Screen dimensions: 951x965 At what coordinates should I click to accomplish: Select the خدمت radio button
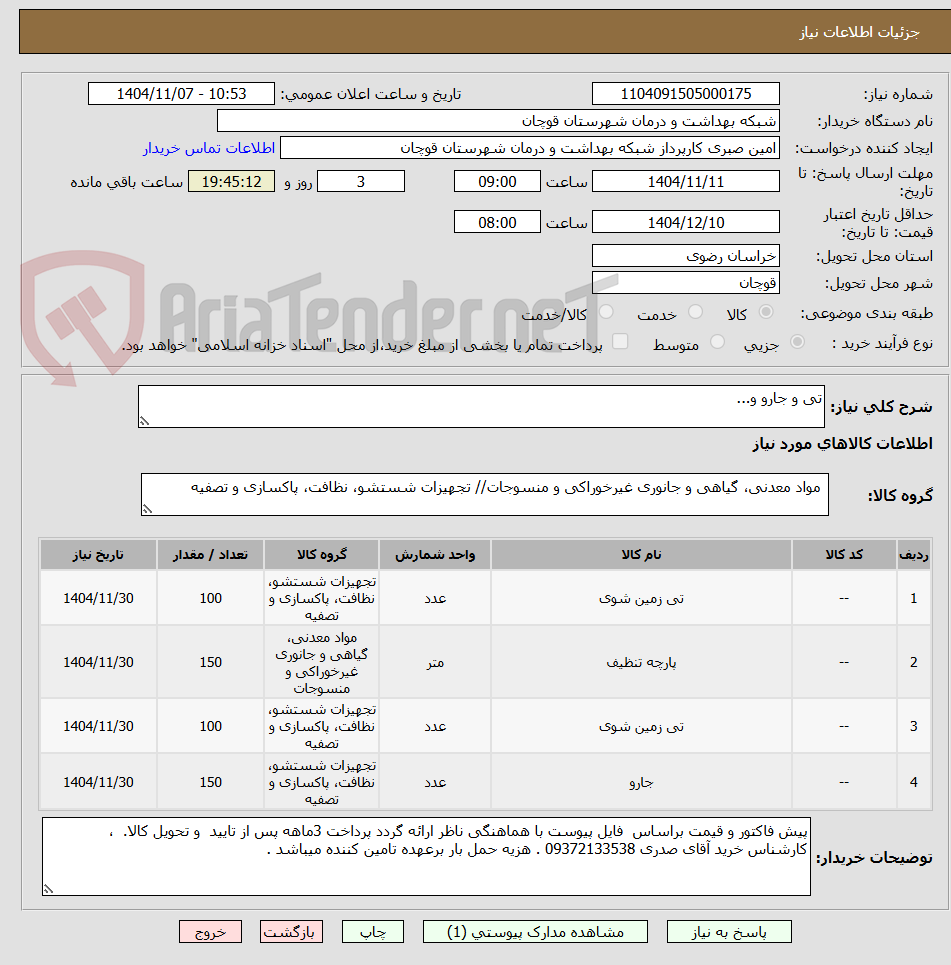(696, 312)
